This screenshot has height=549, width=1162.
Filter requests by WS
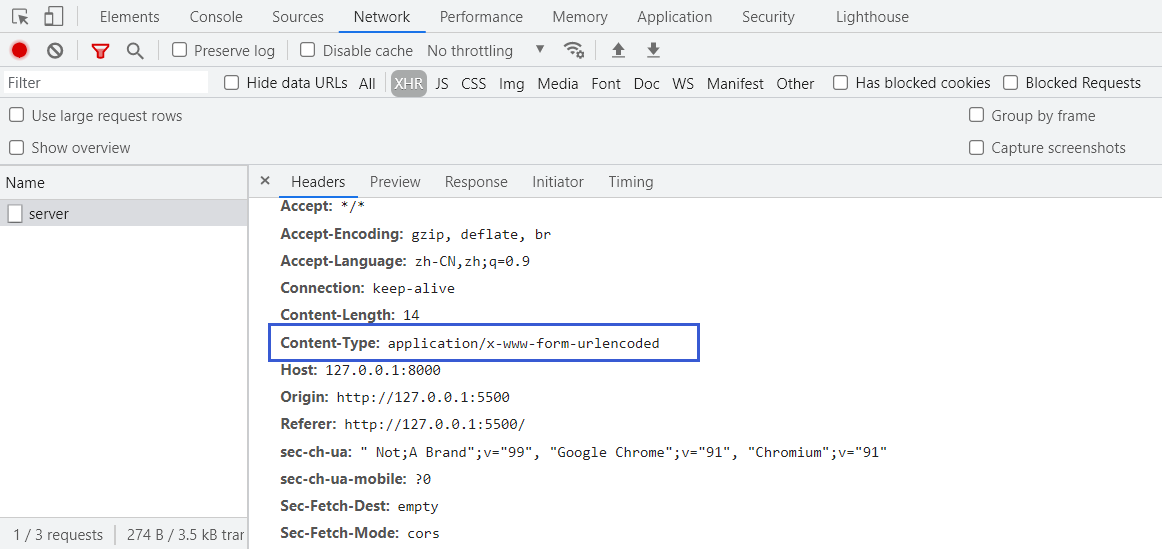click(x=683, y=84)
